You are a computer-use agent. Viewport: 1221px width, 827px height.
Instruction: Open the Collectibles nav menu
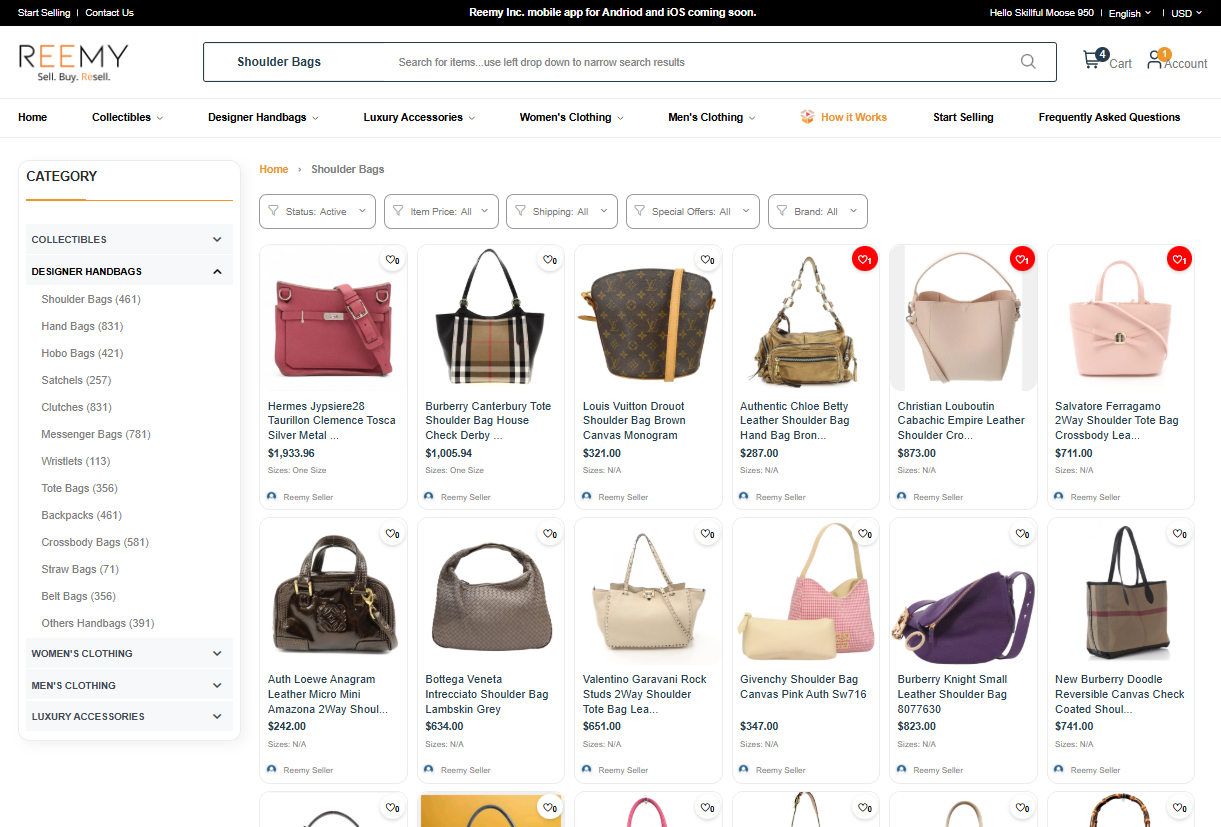point(127,117)
